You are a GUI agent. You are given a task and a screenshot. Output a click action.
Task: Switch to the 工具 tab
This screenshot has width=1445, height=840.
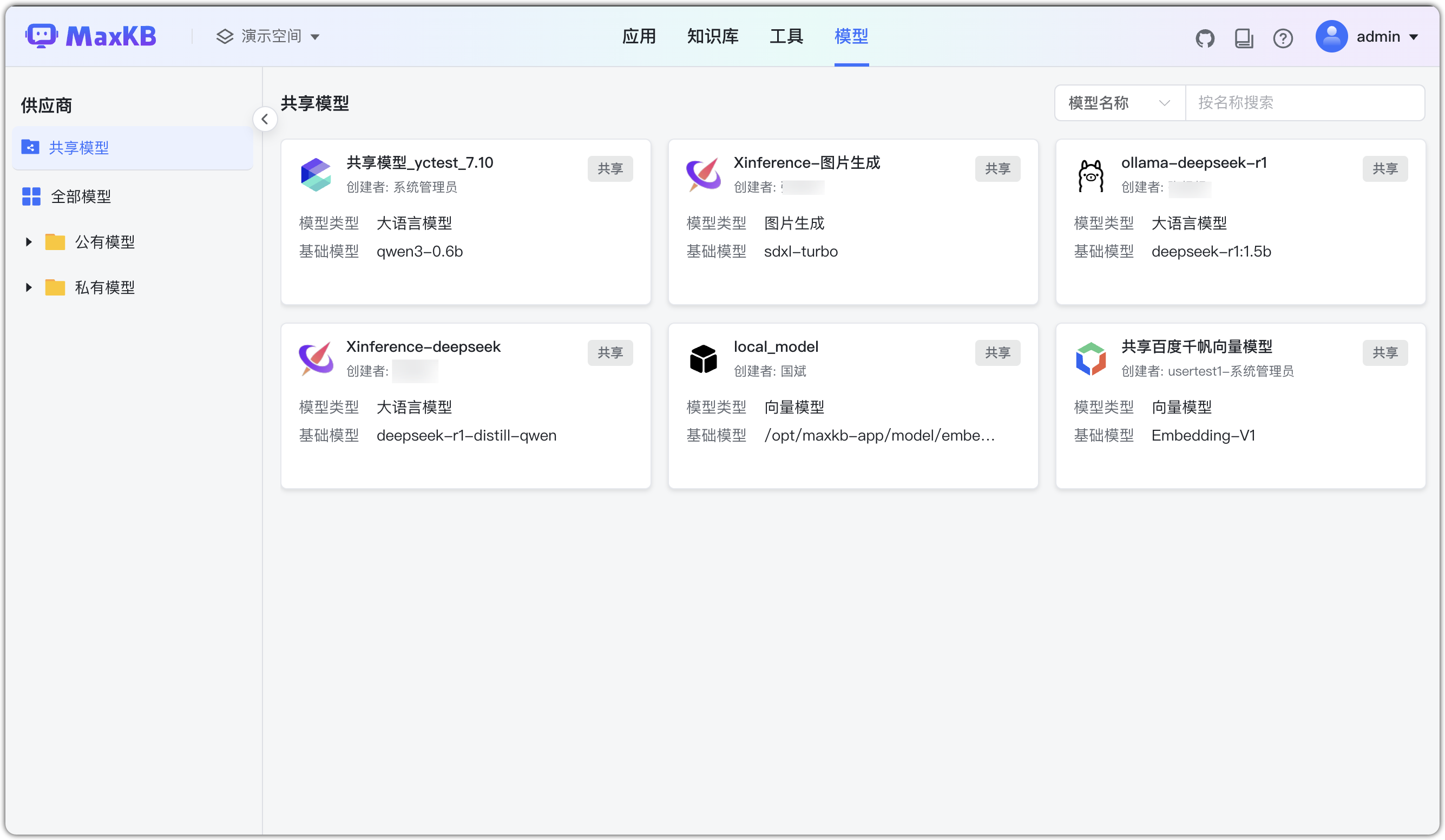[786, 37]
